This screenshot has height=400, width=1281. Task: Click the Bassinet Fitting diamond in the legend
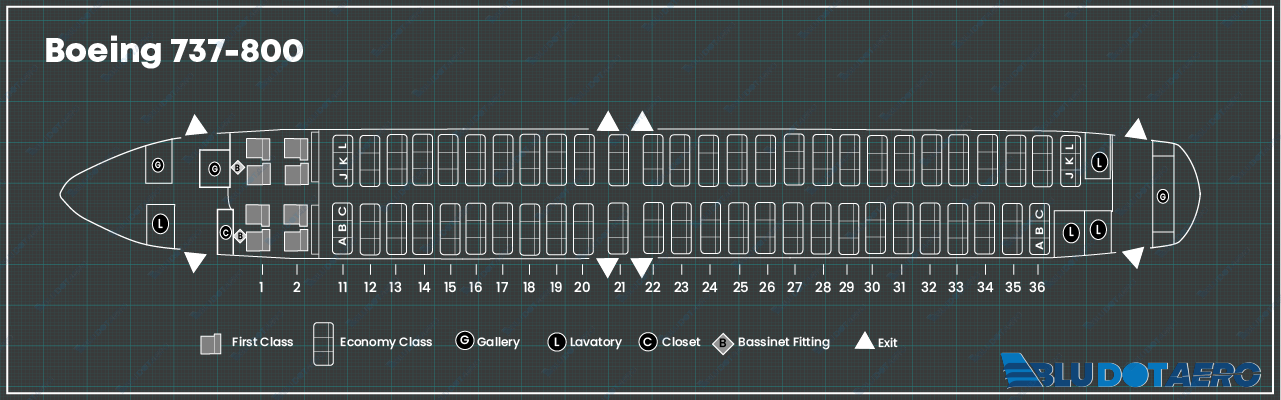pos(723,343)
